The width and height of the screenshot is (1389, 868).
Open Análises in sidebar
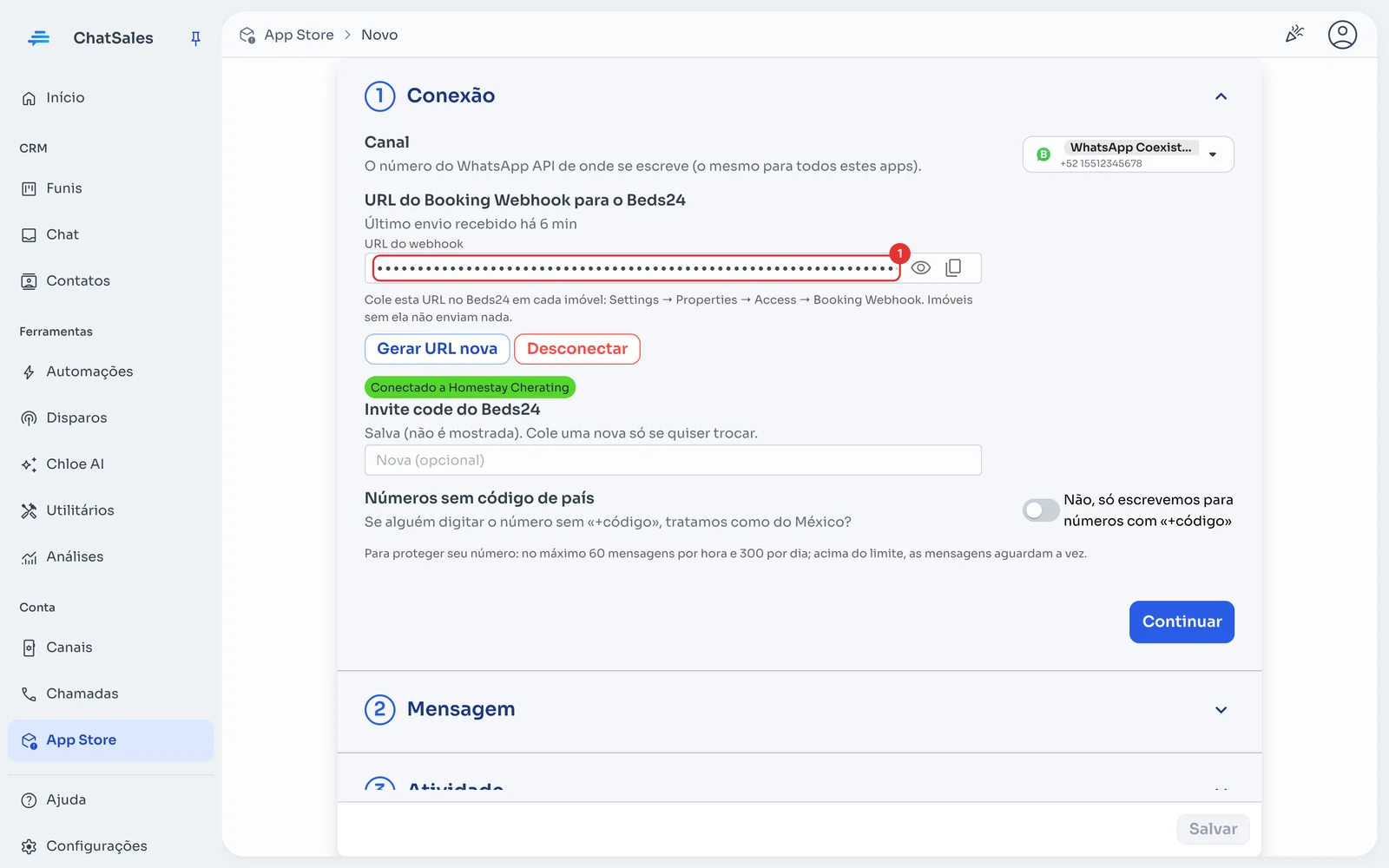tap(111, 557)
